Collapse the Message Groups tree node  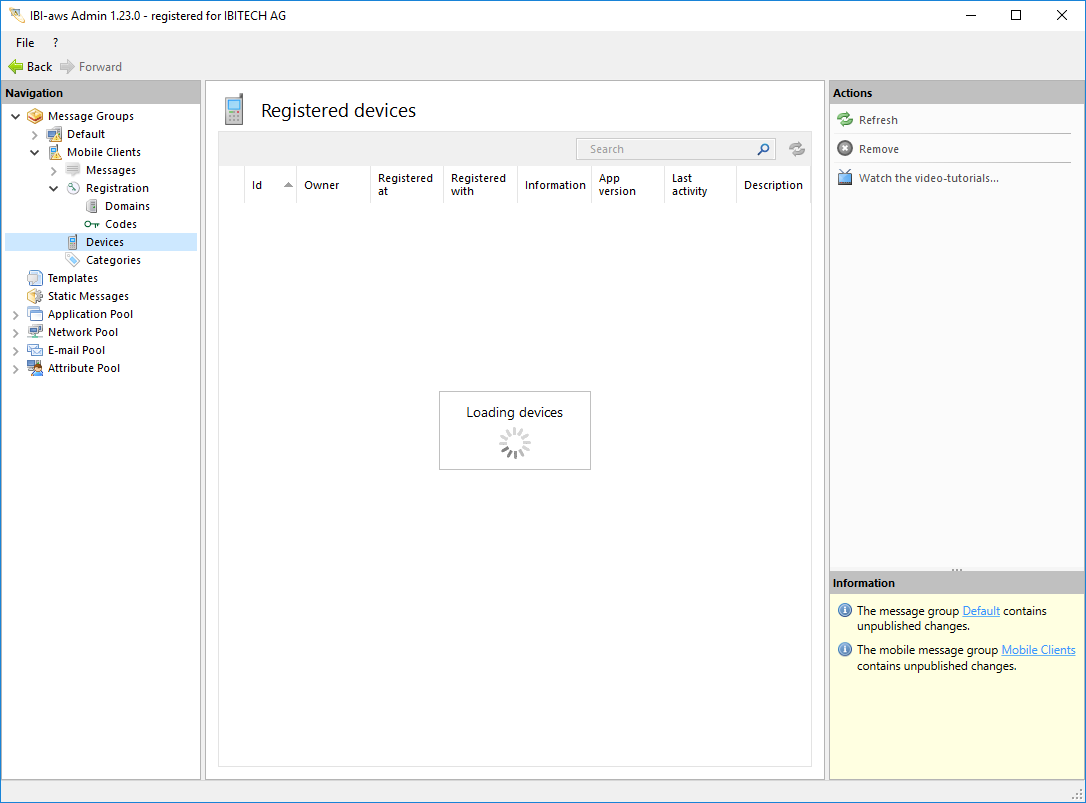[x=16, y=116]
